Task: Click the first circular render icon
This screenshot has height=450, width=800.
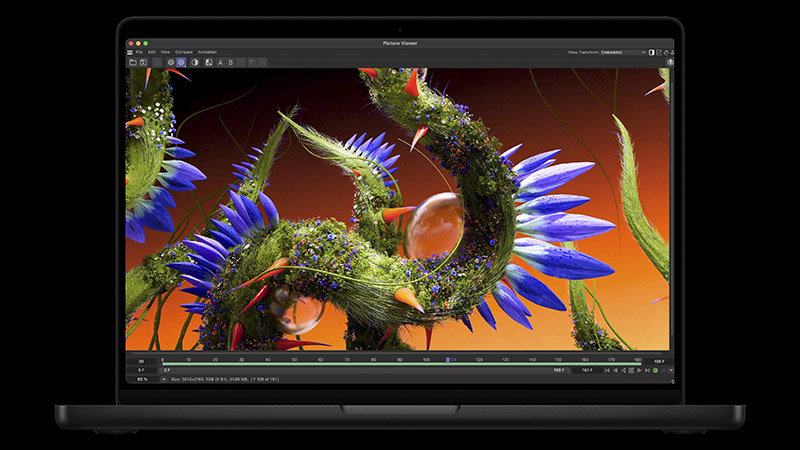Action: coord(171,62)
